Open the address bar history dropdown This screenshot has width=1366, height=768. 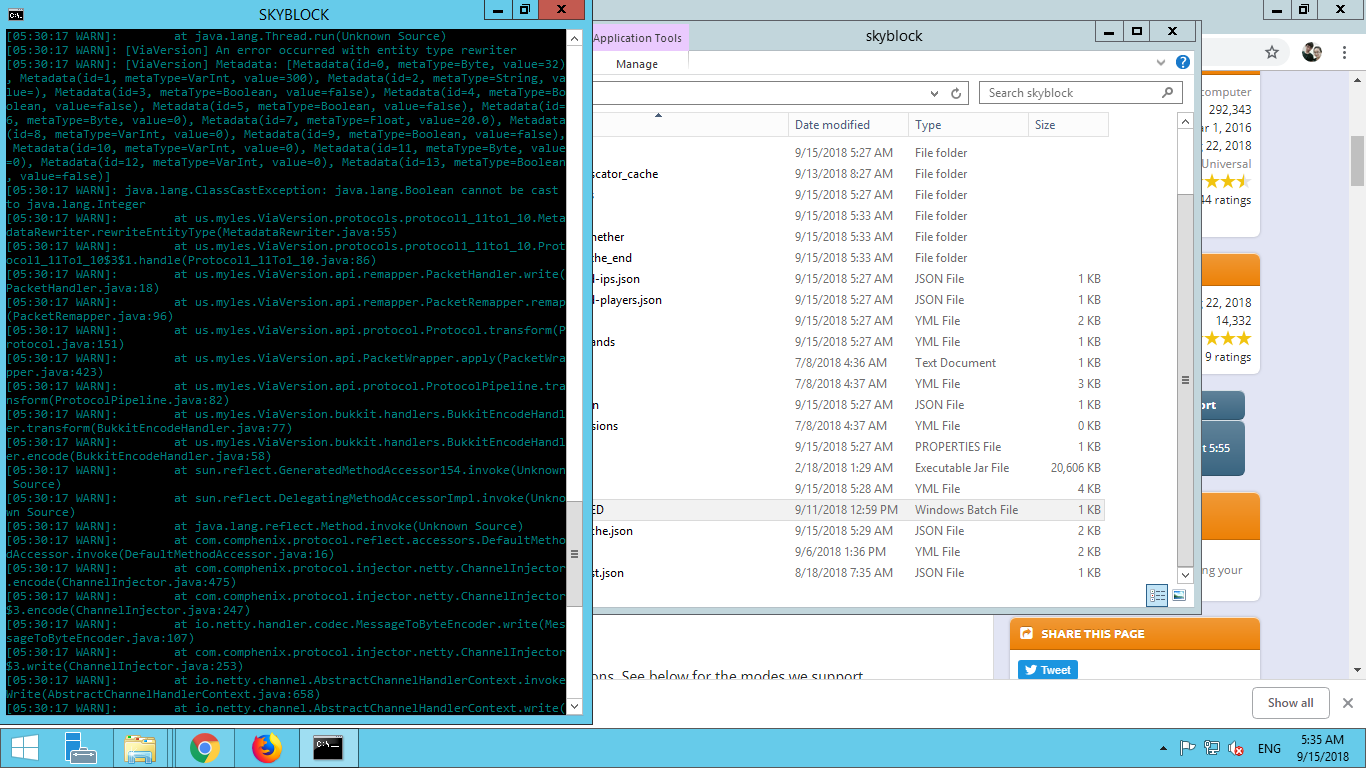pyautogui.click(x=934, y=93)
